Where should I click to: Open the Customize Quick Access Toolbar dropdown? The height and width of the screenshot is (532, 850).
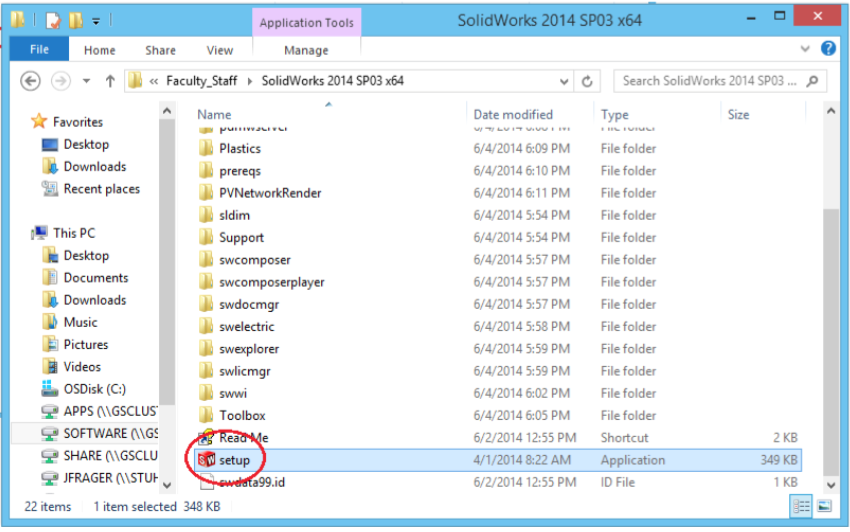pos(96,22)
